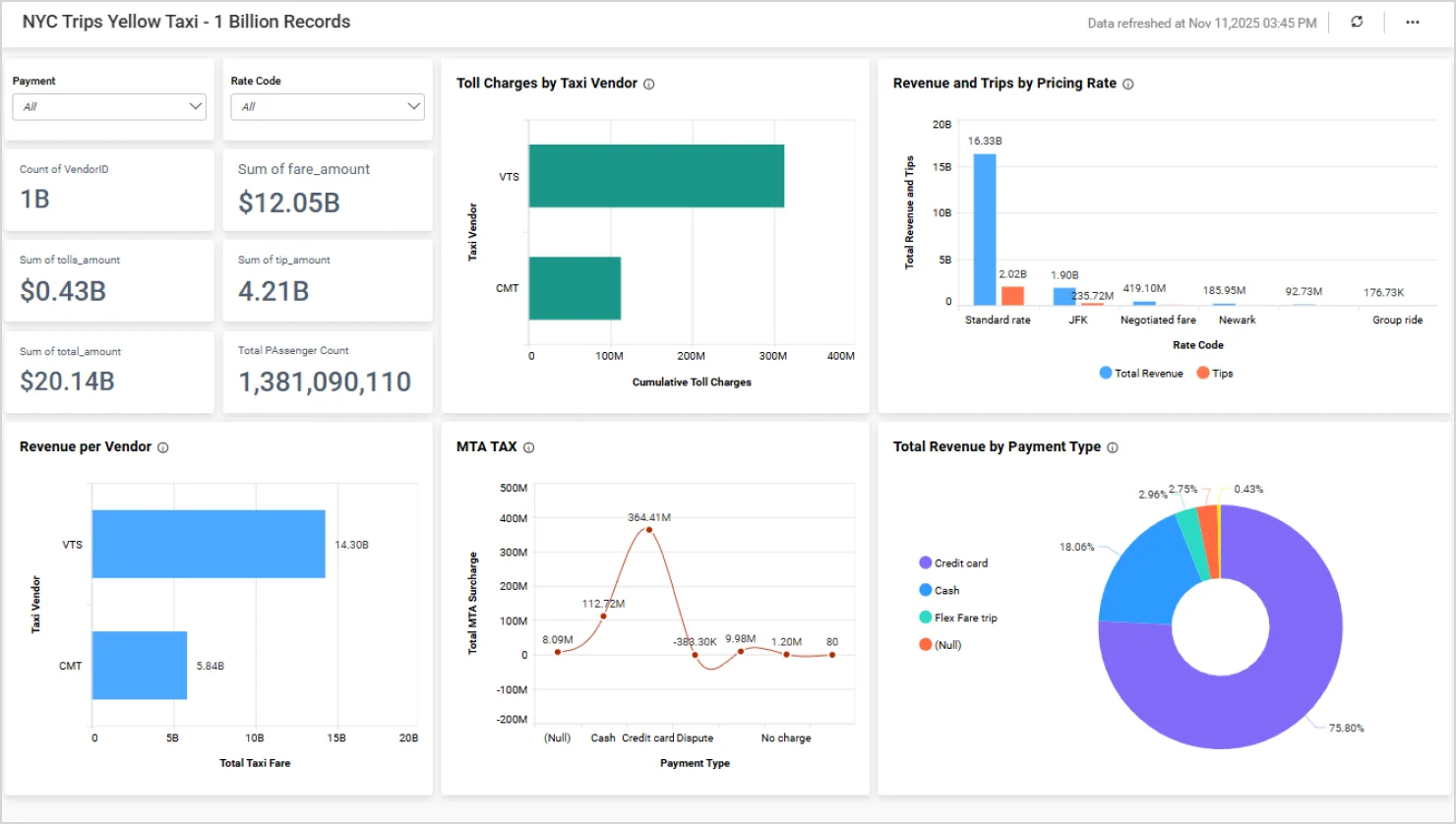This screenshot has width=1456, height=824.
Task: Open the three-dots more options menu
Action: pos(1412,22)
